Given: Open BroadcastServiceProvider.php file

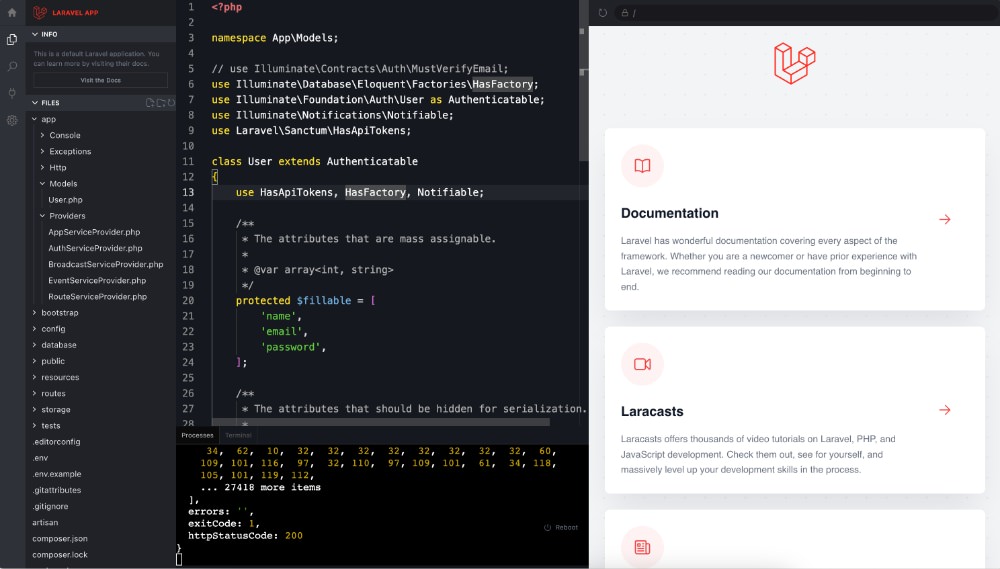Looking at the screenshot, I should (x=105, y=264).
